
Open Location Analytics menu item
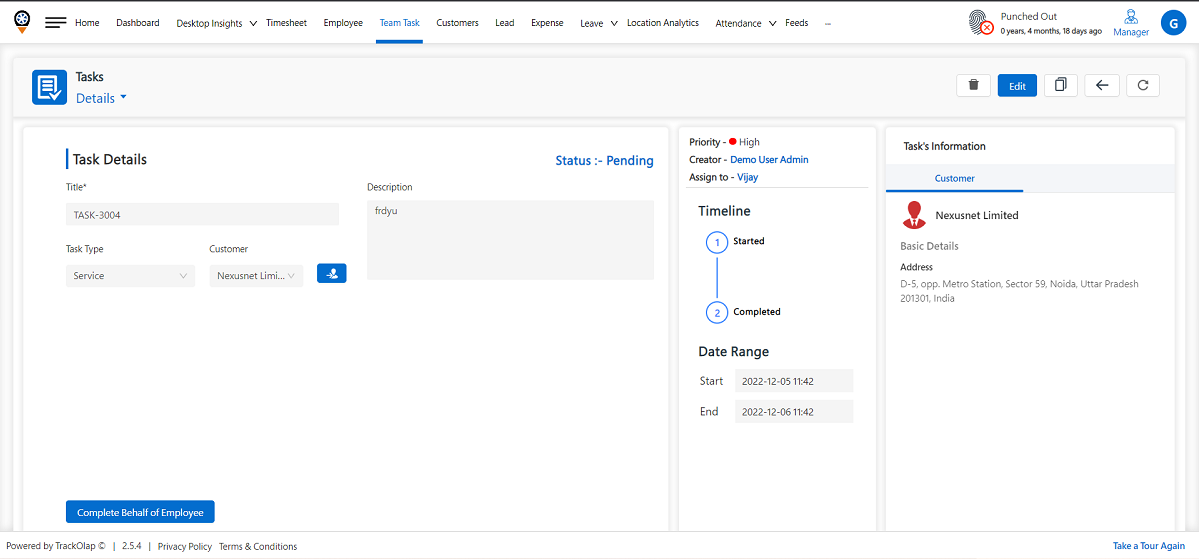click(x=663, y=23)
